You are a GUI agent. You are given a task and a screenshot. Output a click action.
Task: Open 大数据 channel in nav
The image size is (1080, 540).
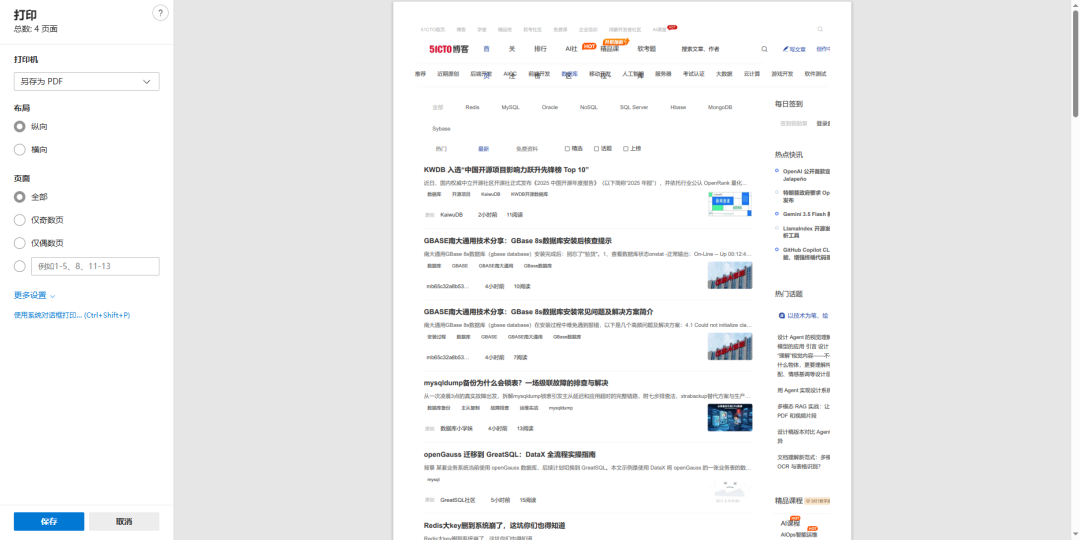pos(724,74)
